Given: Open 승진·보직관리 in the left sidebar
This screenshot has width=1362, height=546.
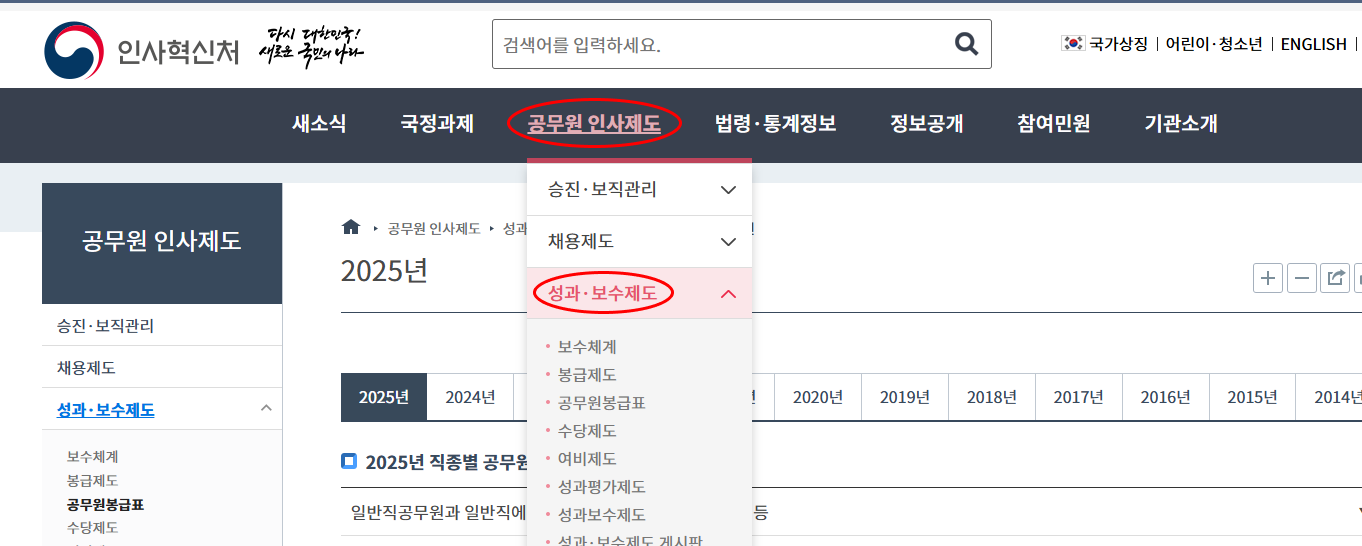Looking at the screenshot, I should (x=105, y=326).
